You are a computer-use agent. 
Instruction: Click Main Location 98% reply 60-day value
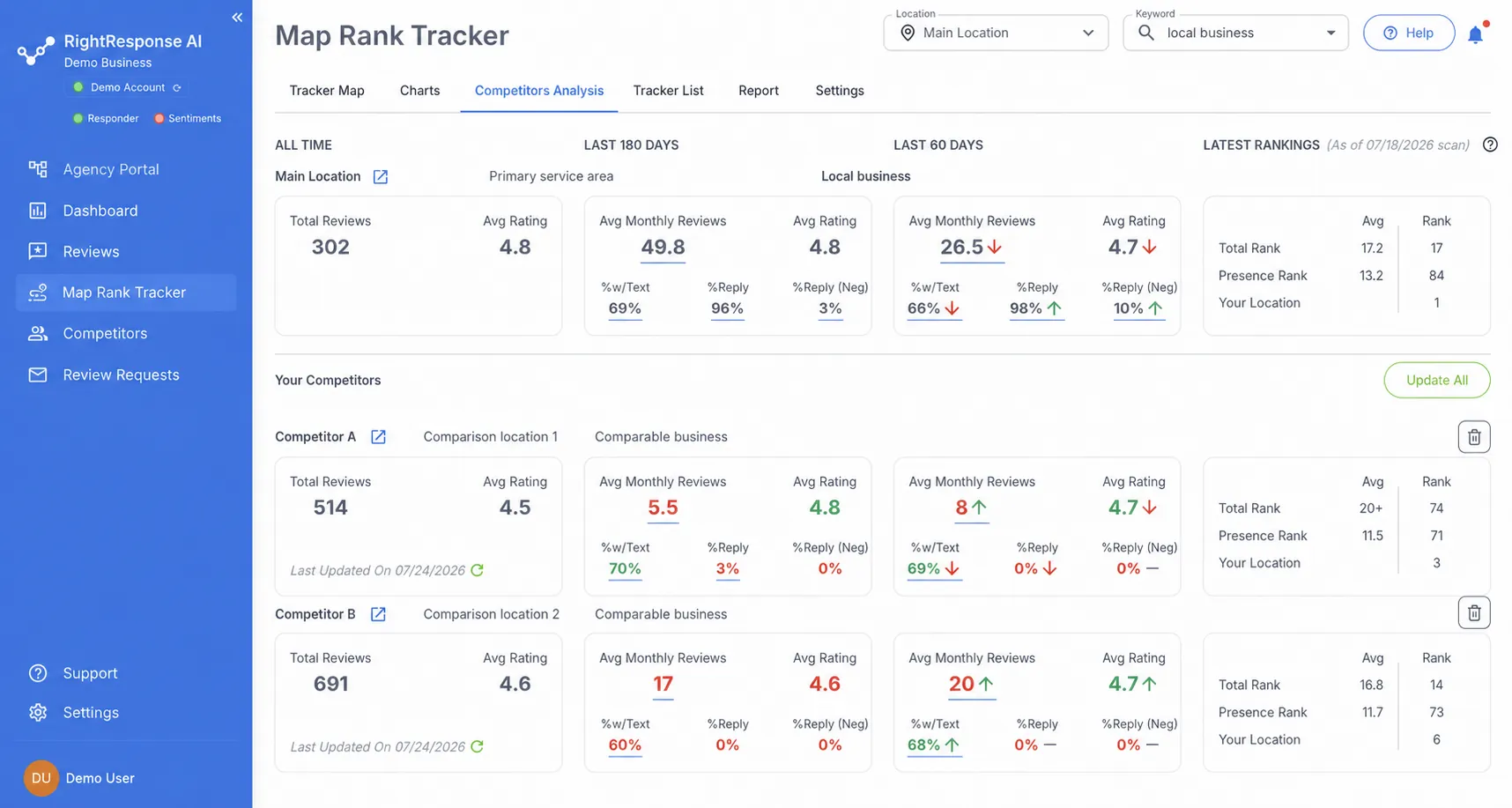(1026, 308)
